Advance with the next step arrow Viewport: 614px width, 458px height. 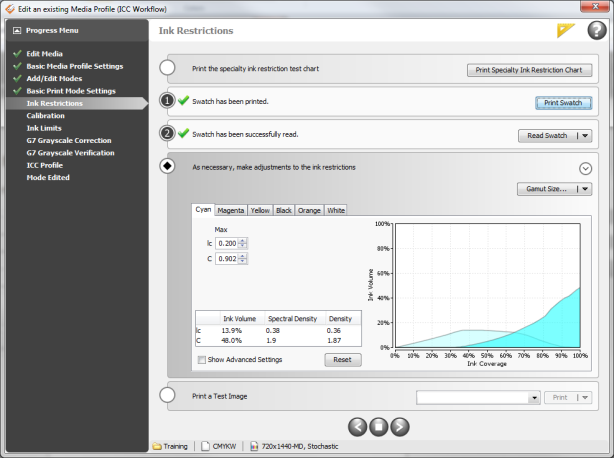pyautogui.click(x=400, y=426)
